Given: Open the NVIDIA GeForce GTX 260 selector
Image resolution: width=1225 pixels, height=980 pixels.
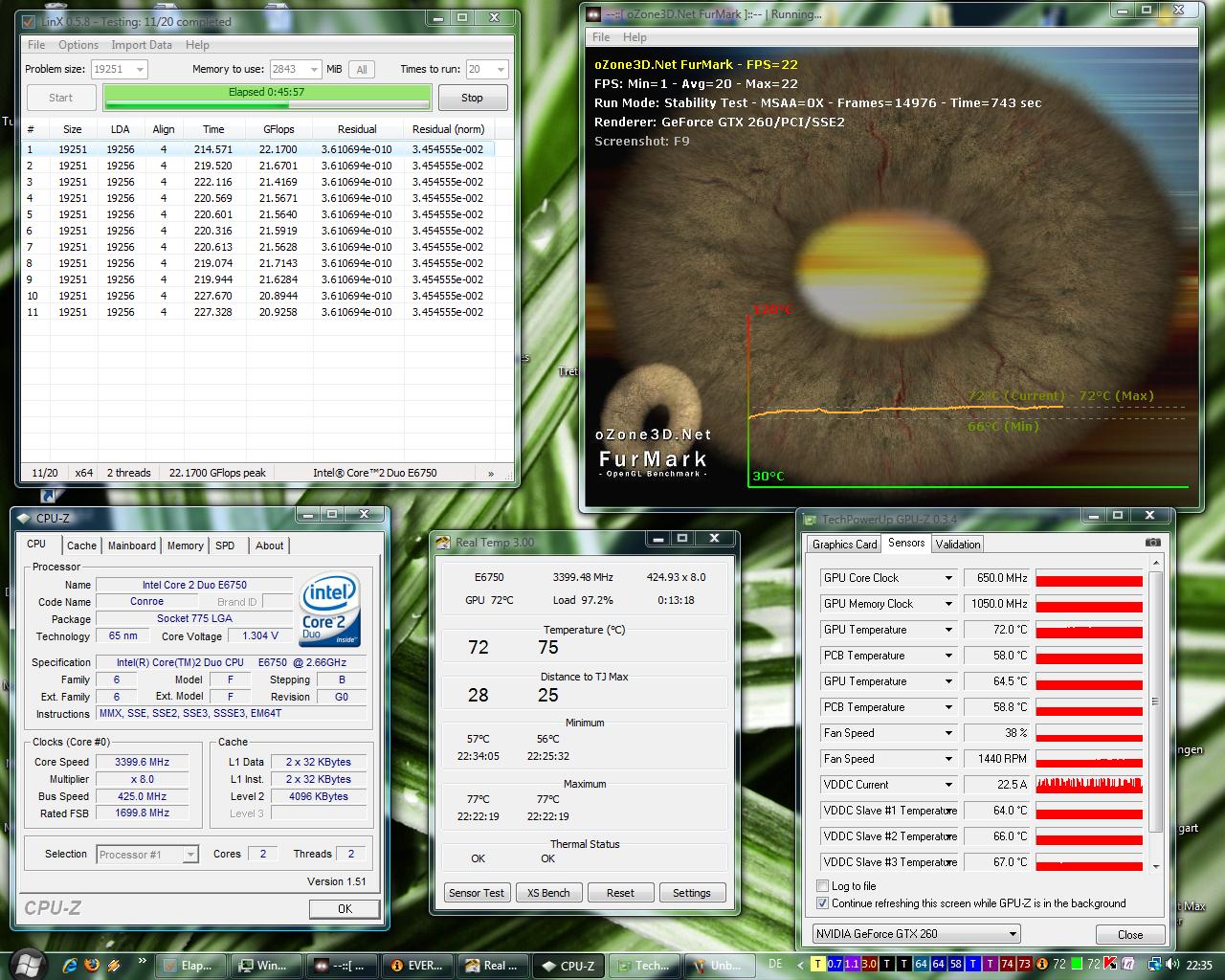Looking at the screenshot, I should click(917, 934).
